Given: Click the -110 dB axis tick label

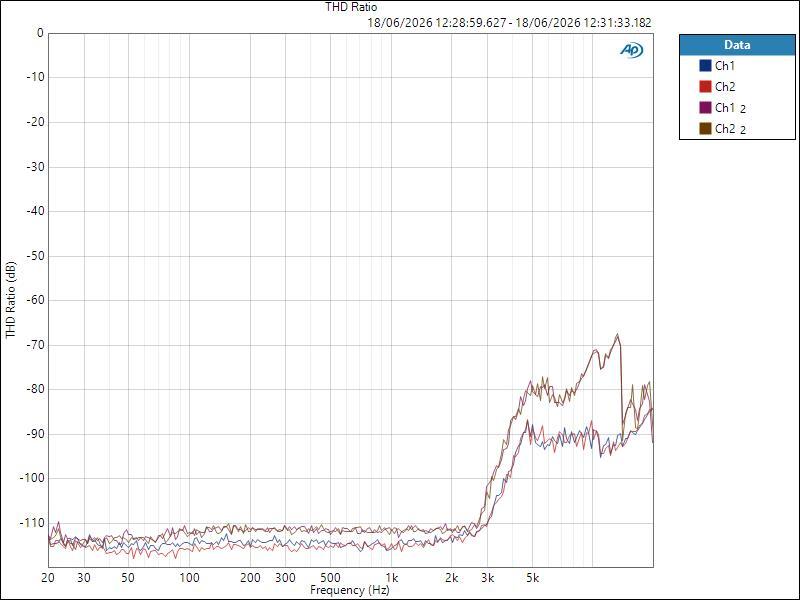Looking at the screenshot, I should tap(32, 523).
